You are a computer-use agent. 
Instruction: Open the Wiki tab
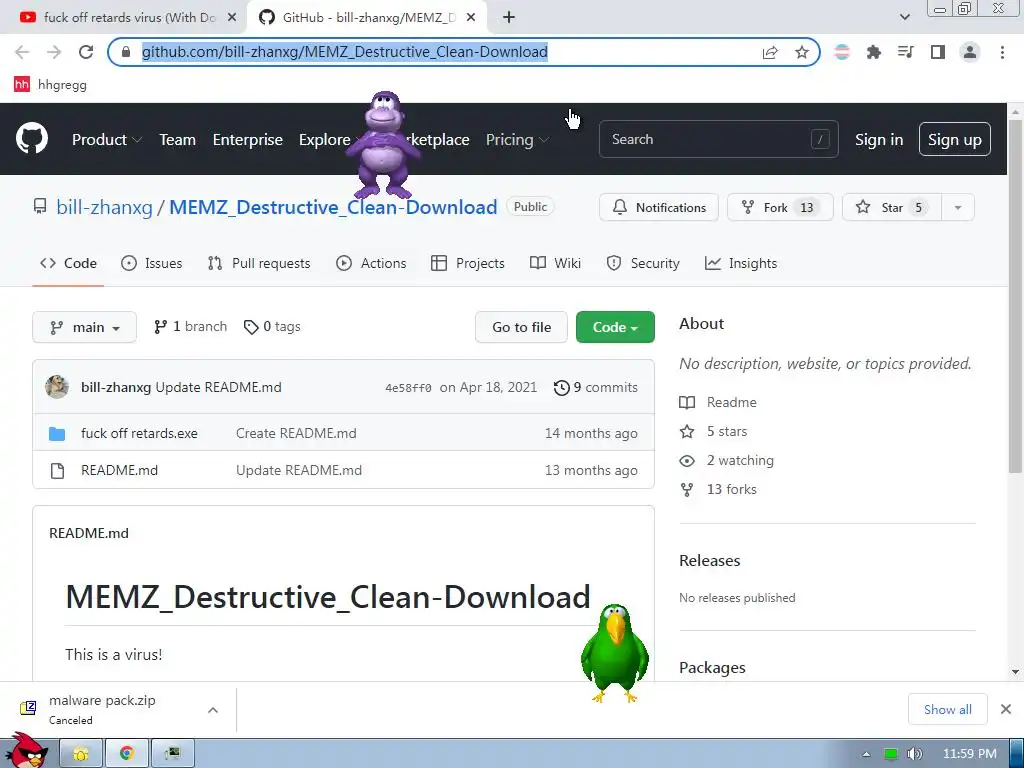[x=555, y=263]
